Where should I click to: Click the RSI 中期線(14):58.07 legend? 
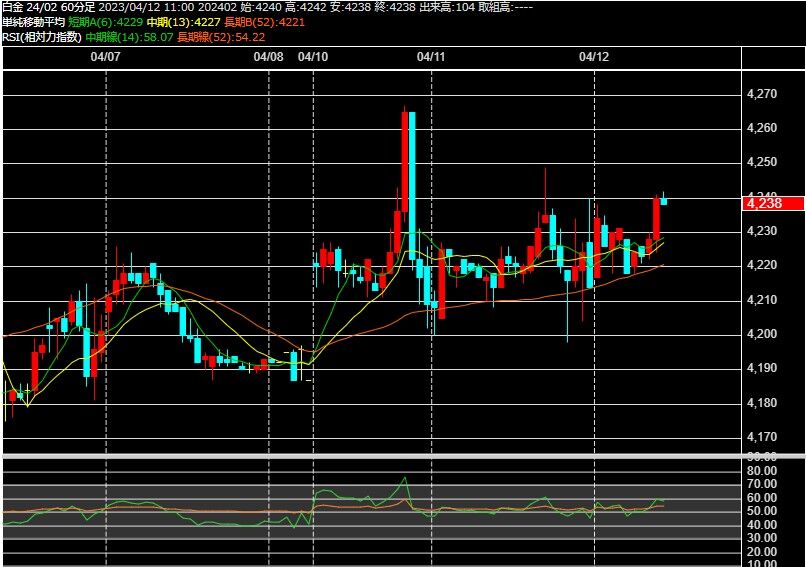point(130,37)
